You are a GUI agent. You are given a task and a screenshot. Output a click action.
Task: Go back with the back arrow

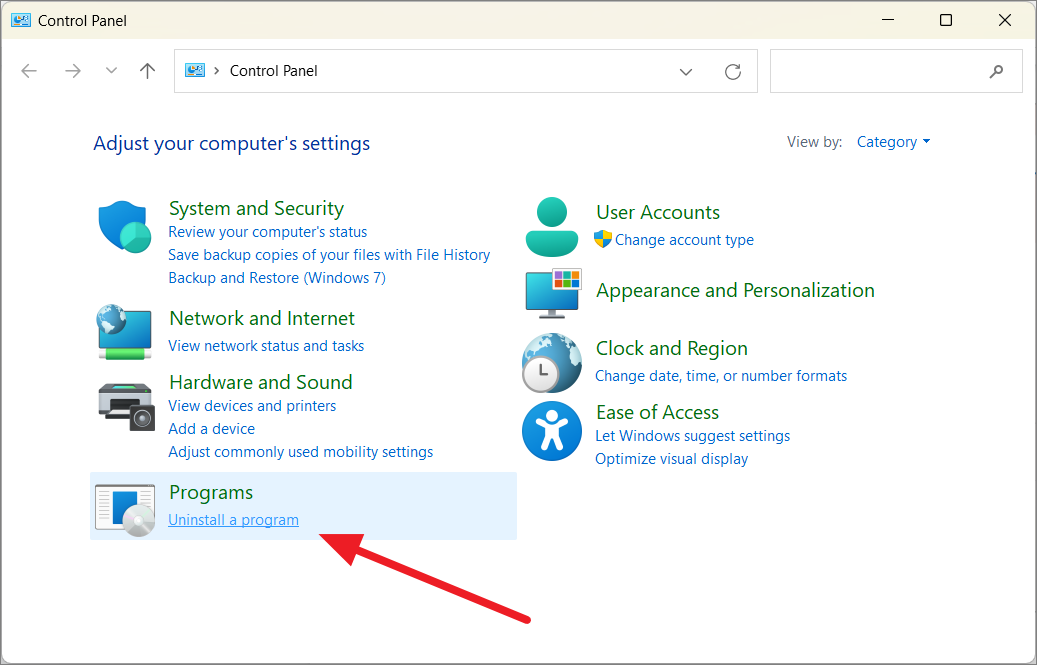tap(29, 71)
